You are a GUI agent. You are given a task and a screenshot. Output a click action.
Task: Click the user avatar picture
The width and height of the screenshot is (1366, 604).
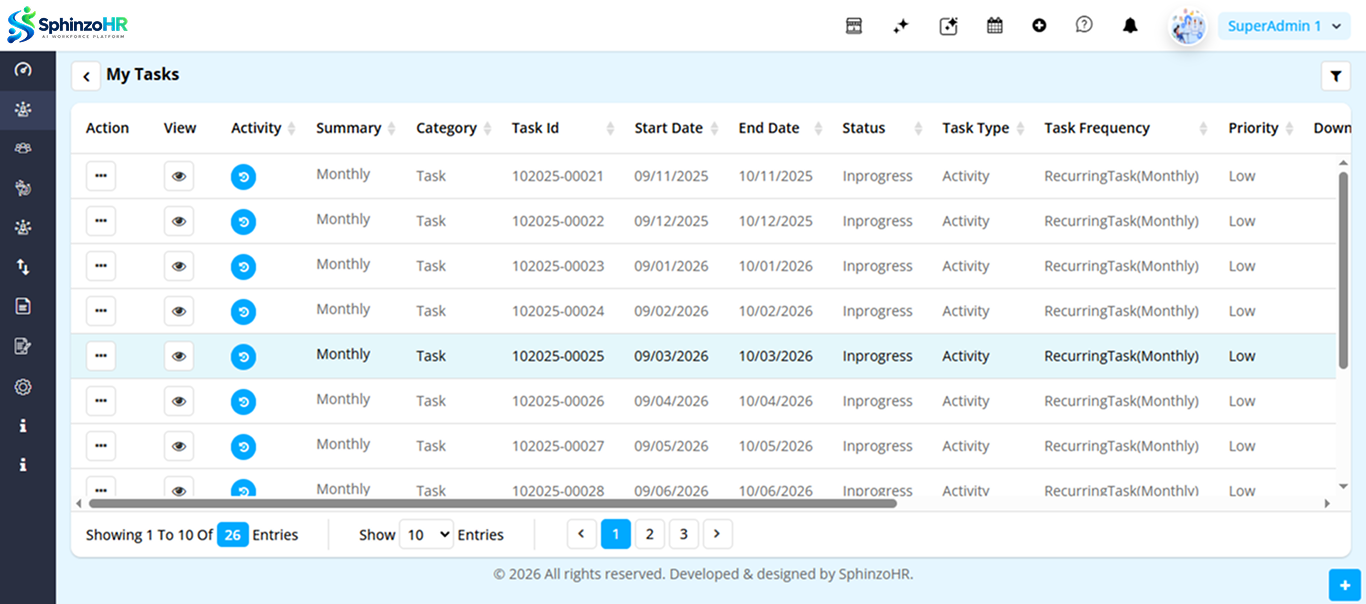pos(1188,27)
